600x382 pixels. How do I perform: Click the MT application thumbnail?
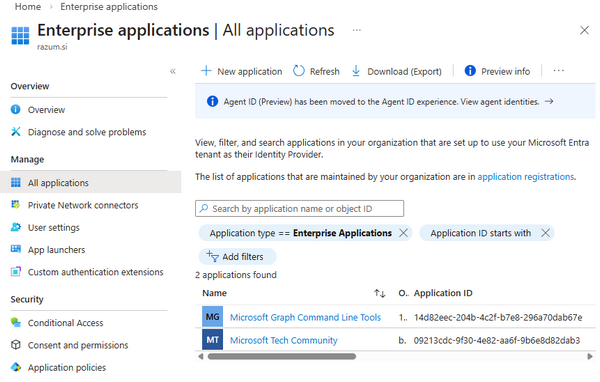click(212, 340)
